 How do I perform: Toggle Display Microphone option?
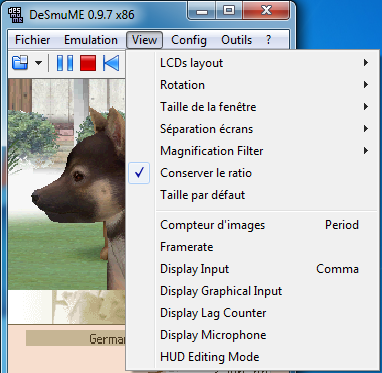[x=252, y=335]
